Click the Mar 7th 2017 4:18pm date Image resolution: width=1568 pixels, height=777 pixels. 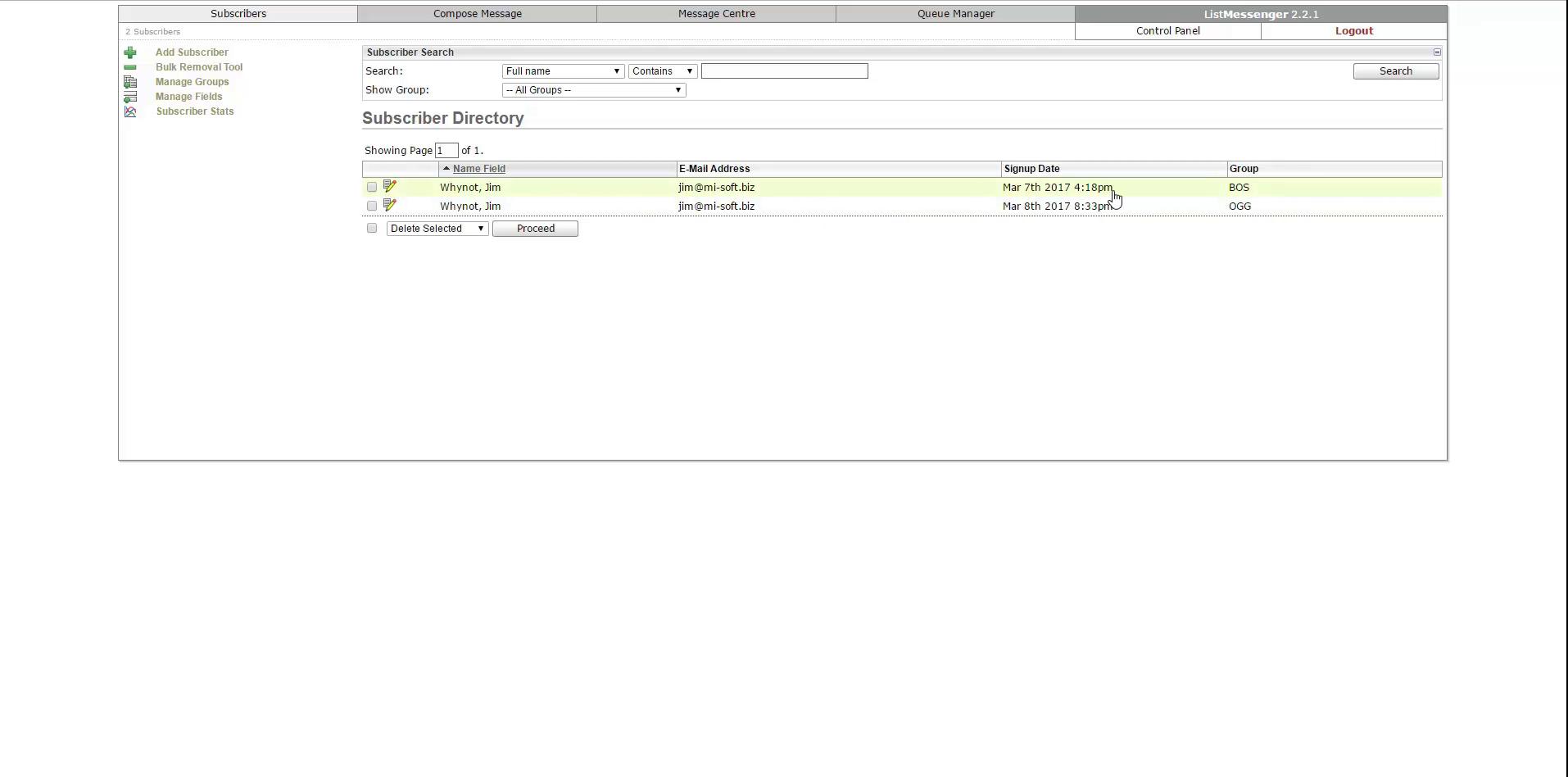(x=1058, y=188)
